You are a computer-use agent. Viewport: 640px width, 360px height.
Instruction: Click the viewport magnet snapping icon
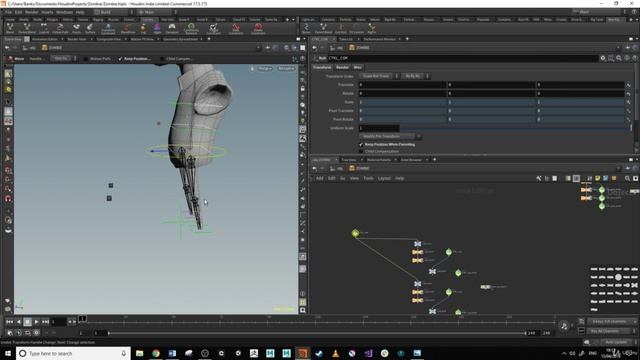point(8,199)
